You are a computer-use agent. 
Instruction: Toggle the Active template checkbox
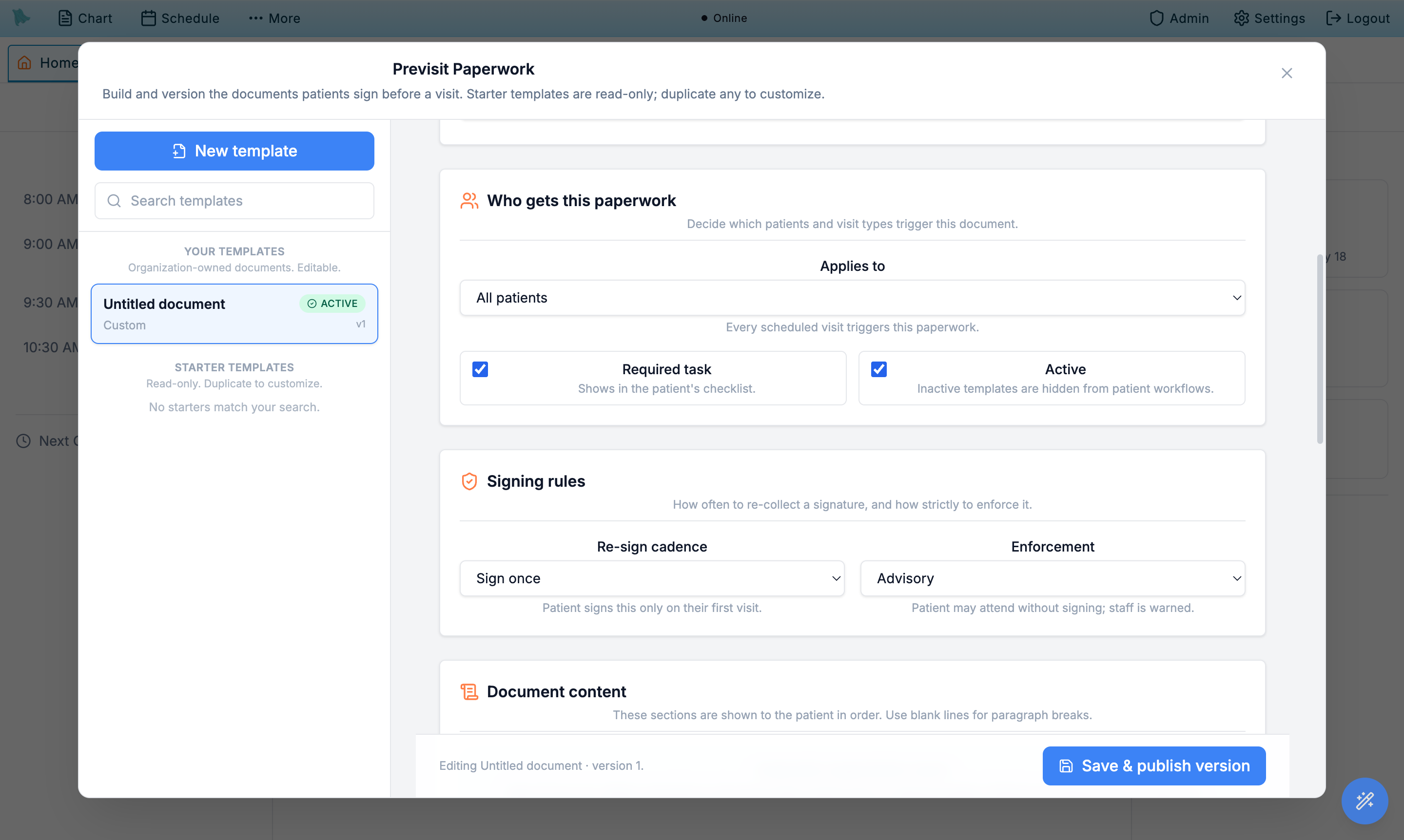878,369
